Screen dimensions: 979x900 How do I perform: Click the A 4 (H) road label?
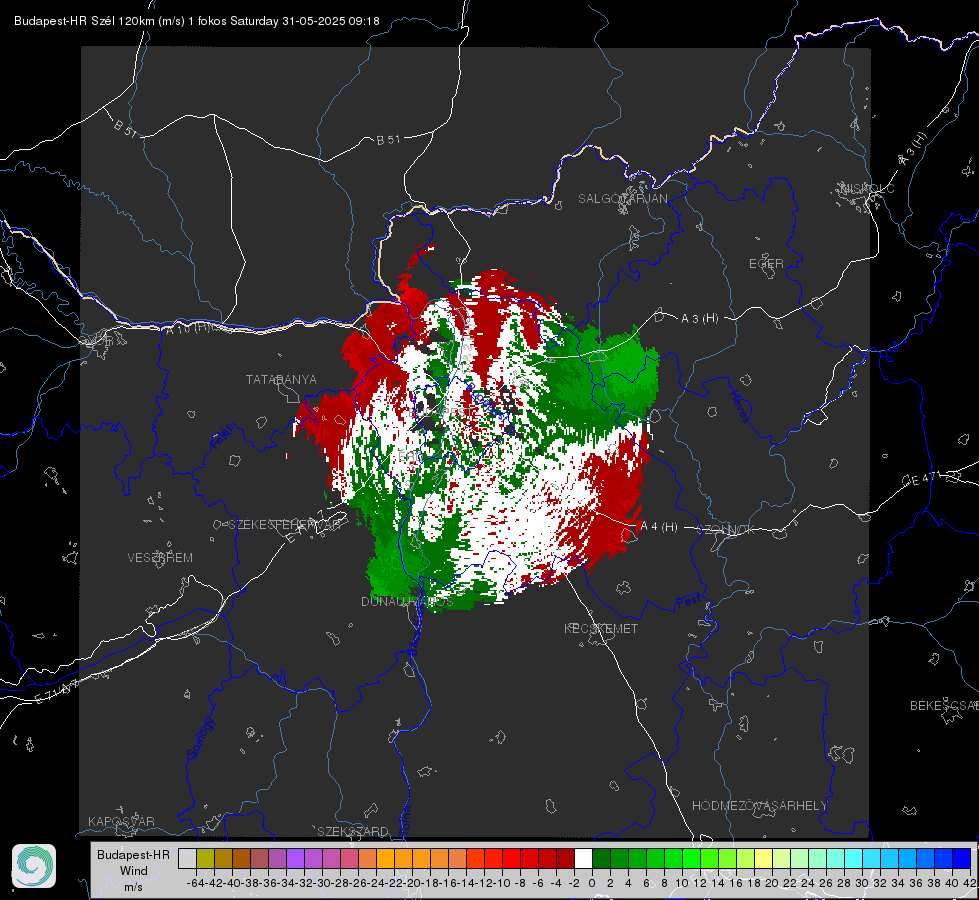[x=659, y=527]
